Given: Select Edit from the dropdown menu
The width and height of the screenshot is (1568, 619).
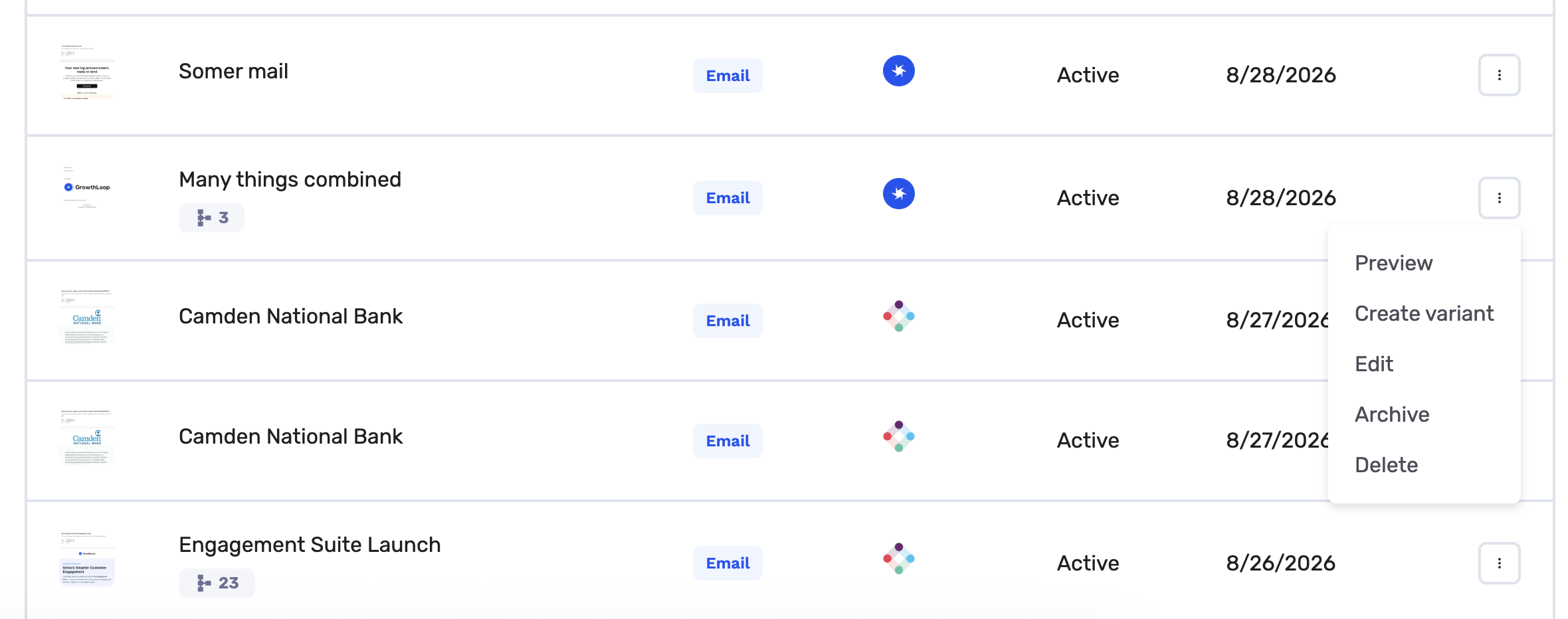Looking at the screenshot, I should [1373, 364].
